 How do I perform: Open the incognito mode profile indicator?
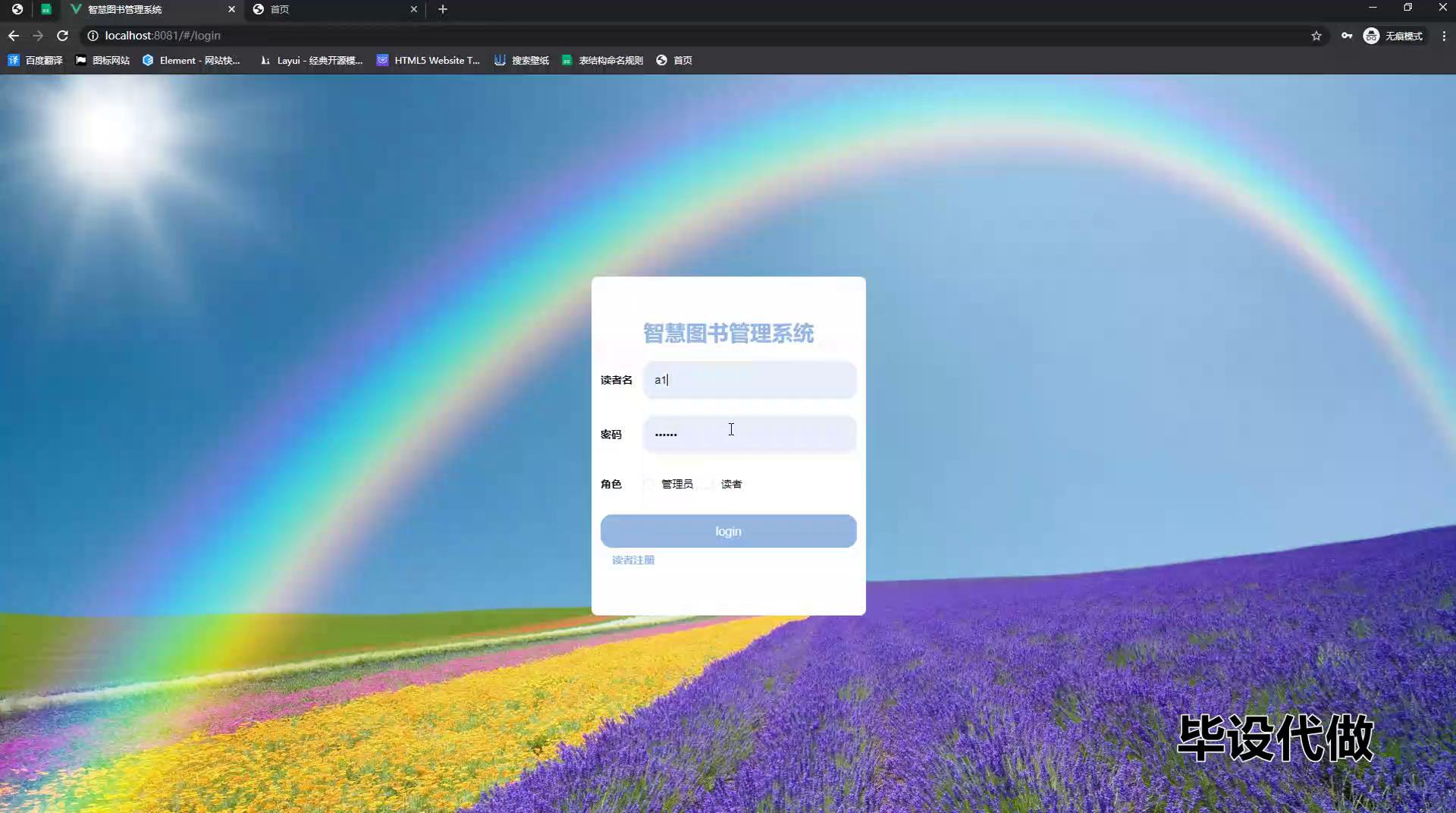click(x=1393, y=36)
